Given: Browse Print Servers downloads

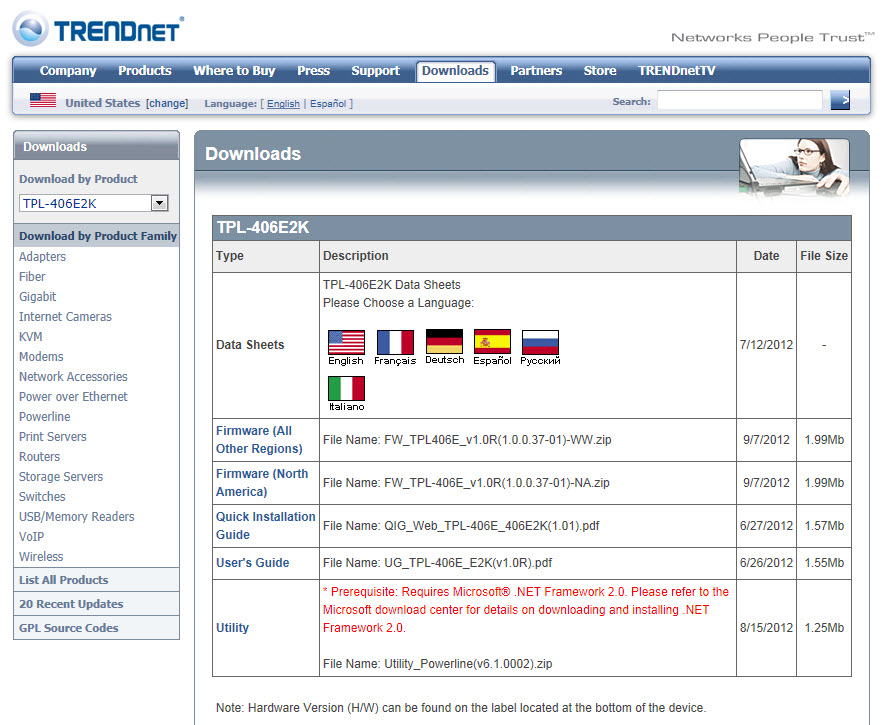Looking at the screenshot, I should click(x=53, y=437).
